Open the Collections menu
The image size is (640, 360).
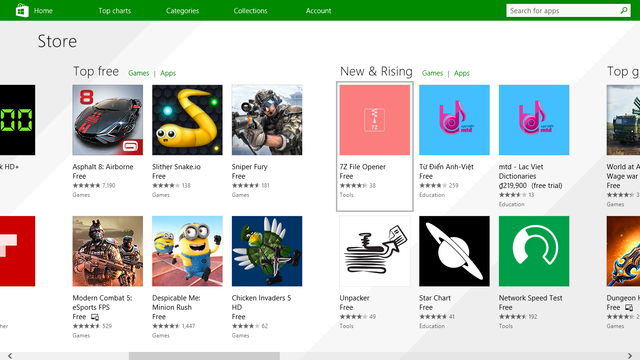pyautogui.click(x=250, y=11)
